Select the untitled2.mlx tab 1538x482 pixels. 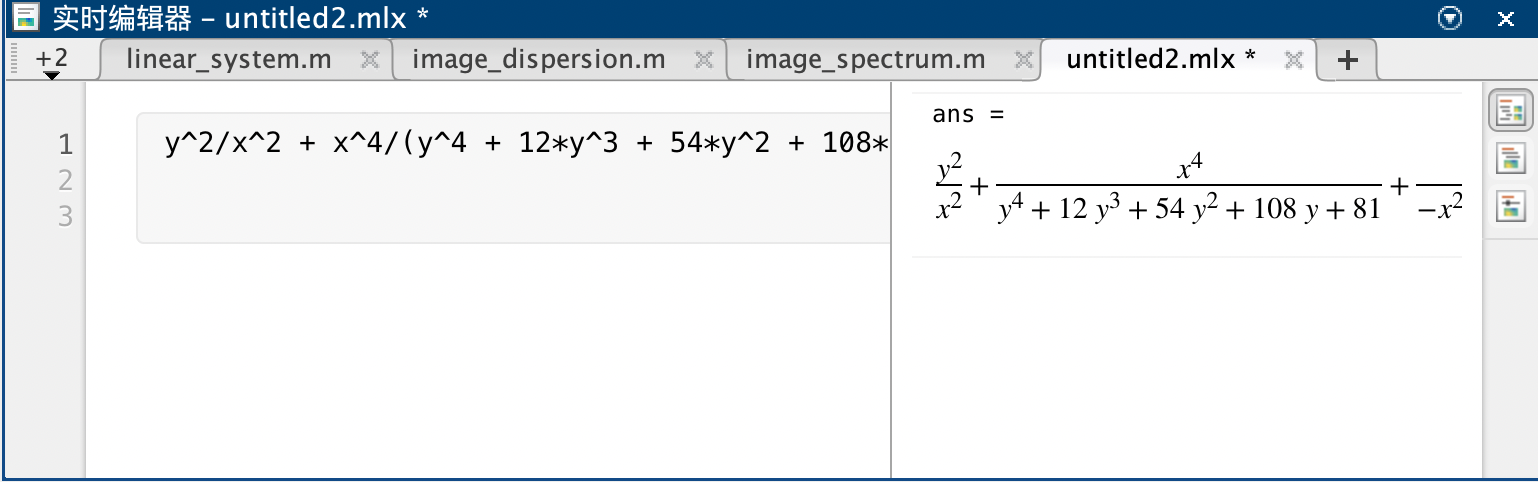click(1160, 60)
